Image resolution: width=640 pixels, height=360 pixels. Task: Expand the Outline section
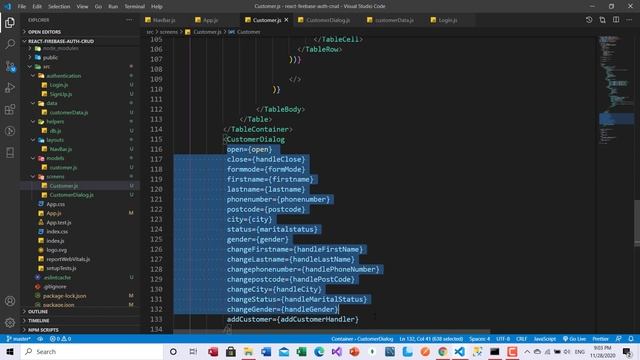[80, 311]
